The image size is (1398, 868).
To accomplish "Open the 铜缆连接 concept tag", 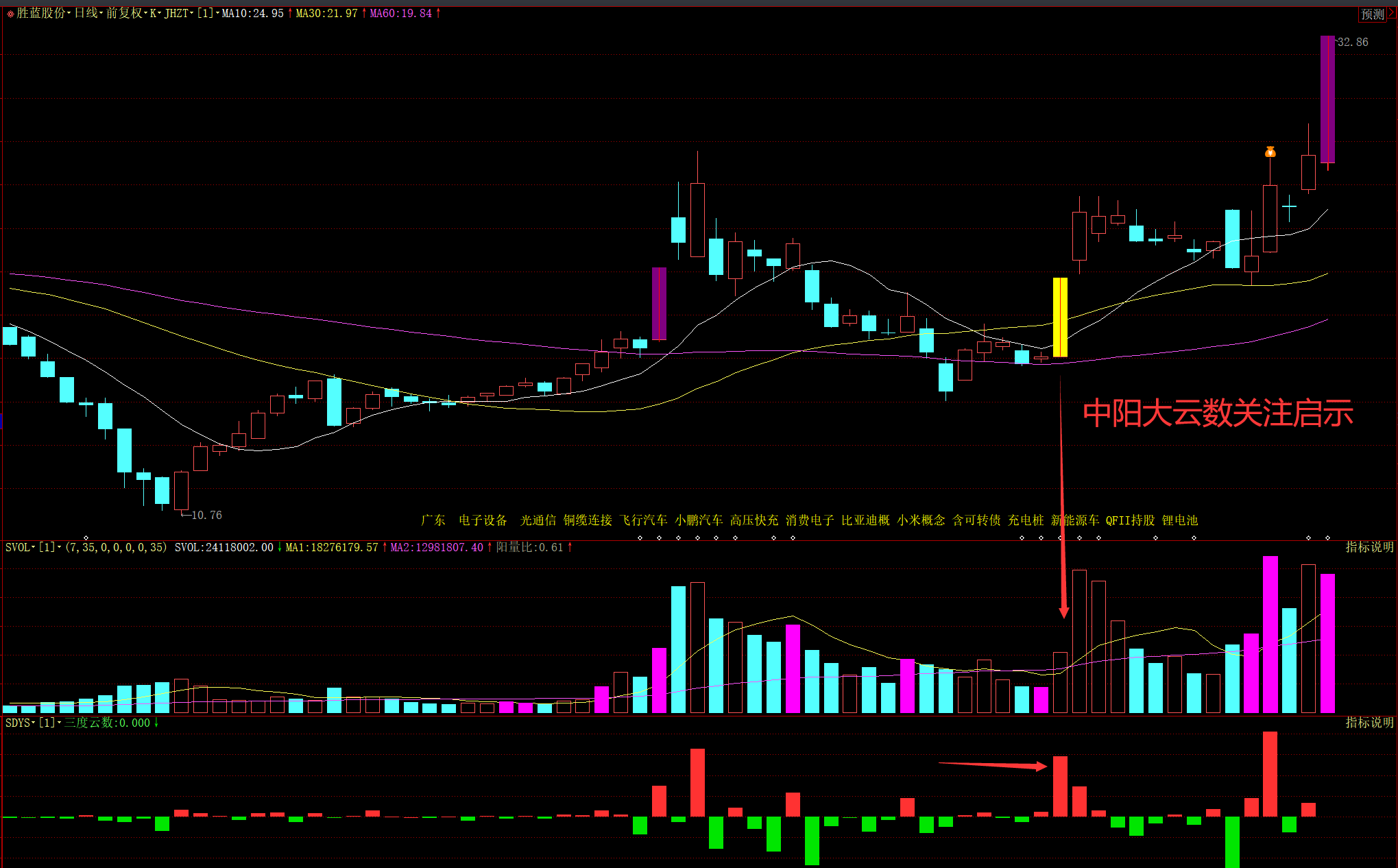I will (x=588, y=520).
